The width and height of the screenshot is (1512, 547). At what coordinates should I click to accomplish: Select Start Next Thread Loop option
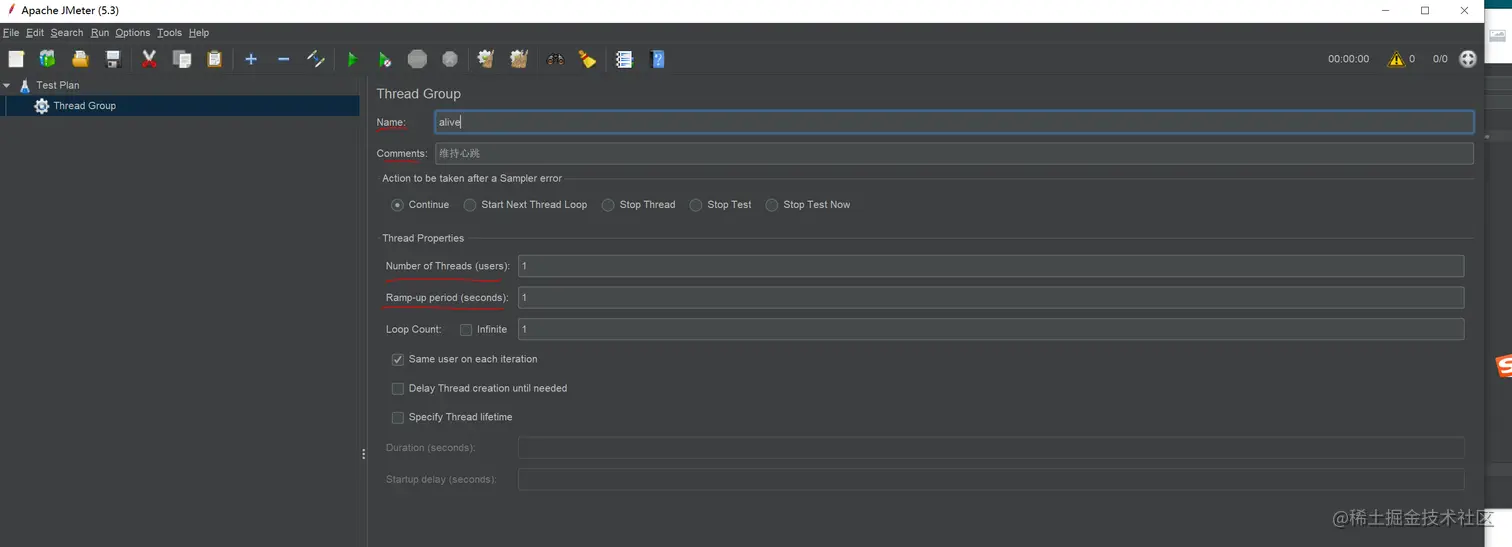(x=470, y=204)
